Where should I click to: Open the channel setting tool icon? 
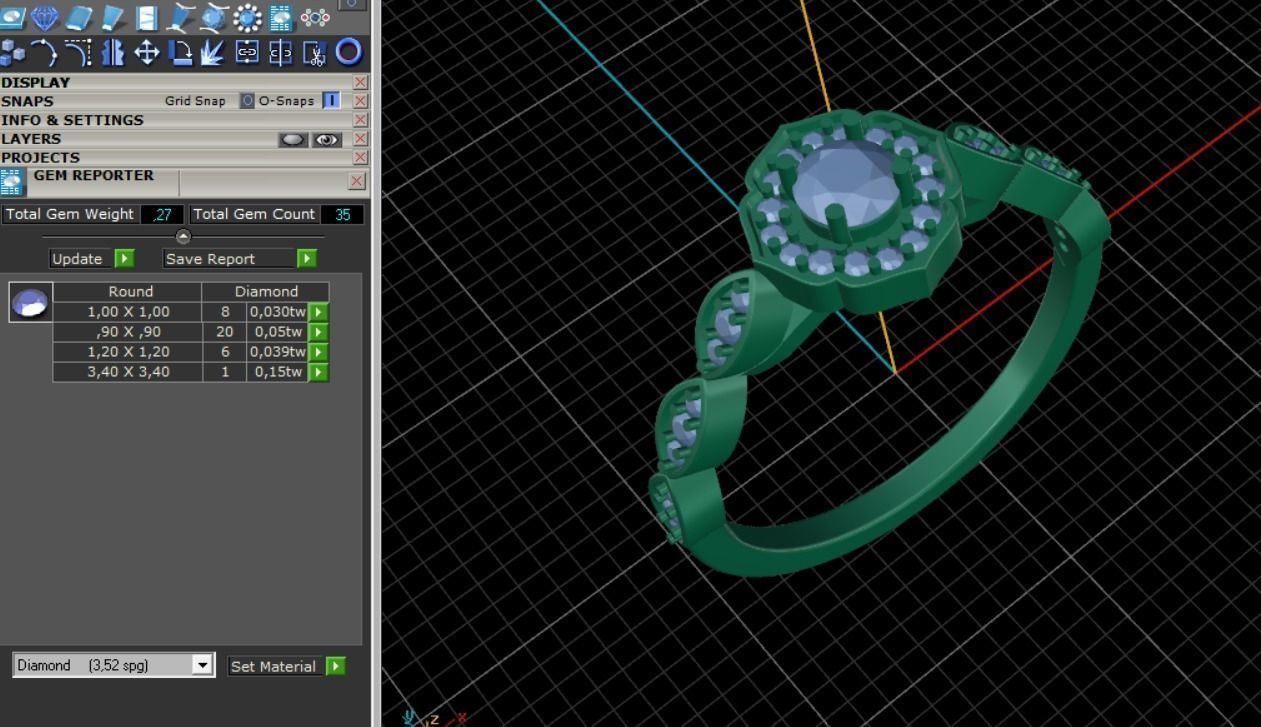point(147,17)
